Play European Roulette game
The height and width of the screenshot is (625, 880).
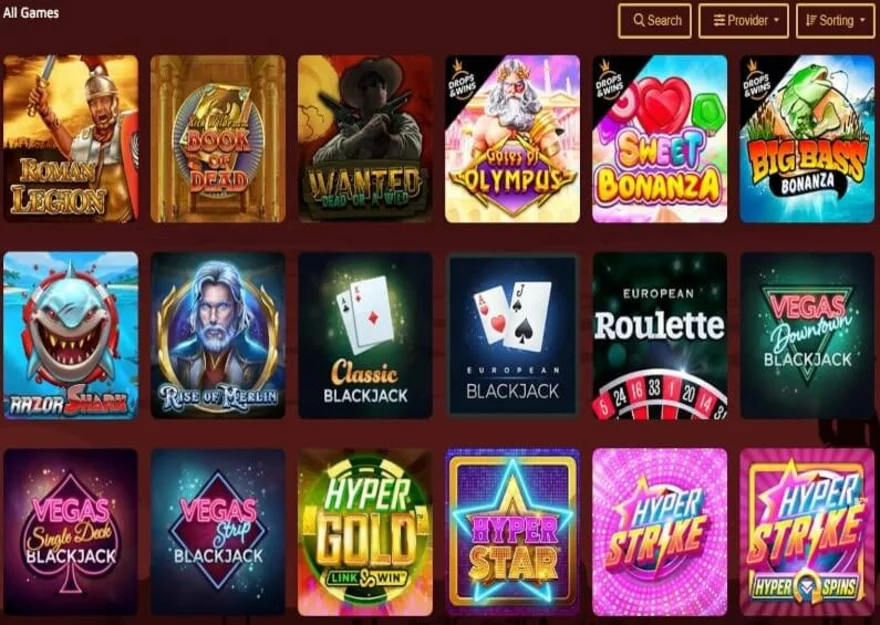[x=660, y=336]
